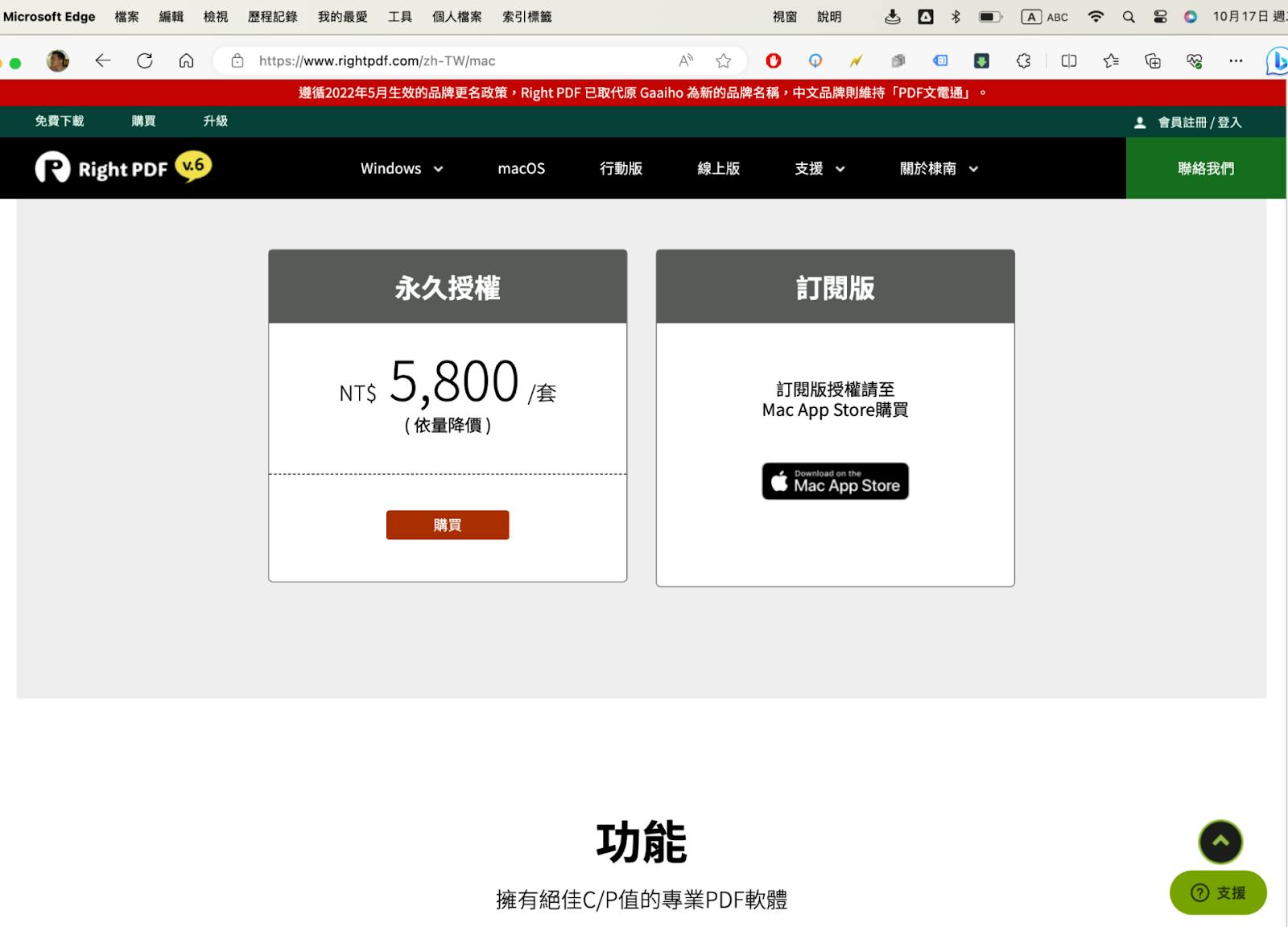This screenshot has width=1288, height=927.
Task: Click the menu bar date 10月17日
Action: click(1240, 16)
